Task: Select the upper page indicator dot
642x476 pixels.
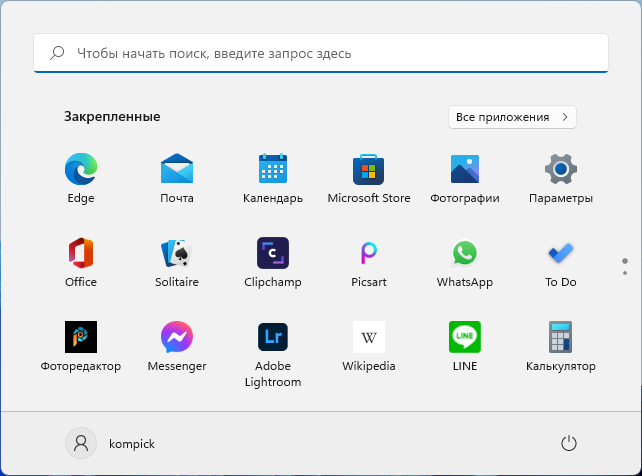Action: tap(625, 261)
